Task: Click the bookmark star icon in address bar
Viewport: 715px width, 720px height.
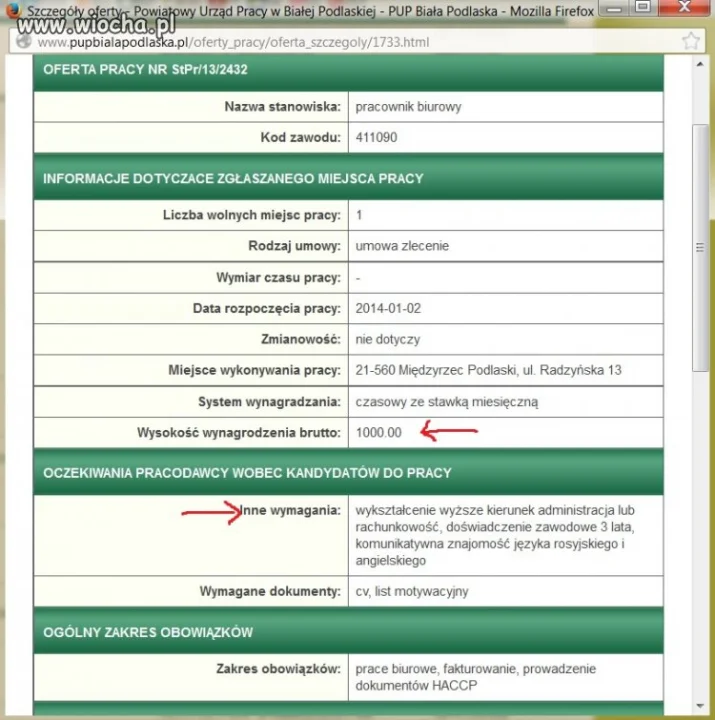Action: point(691,41)
